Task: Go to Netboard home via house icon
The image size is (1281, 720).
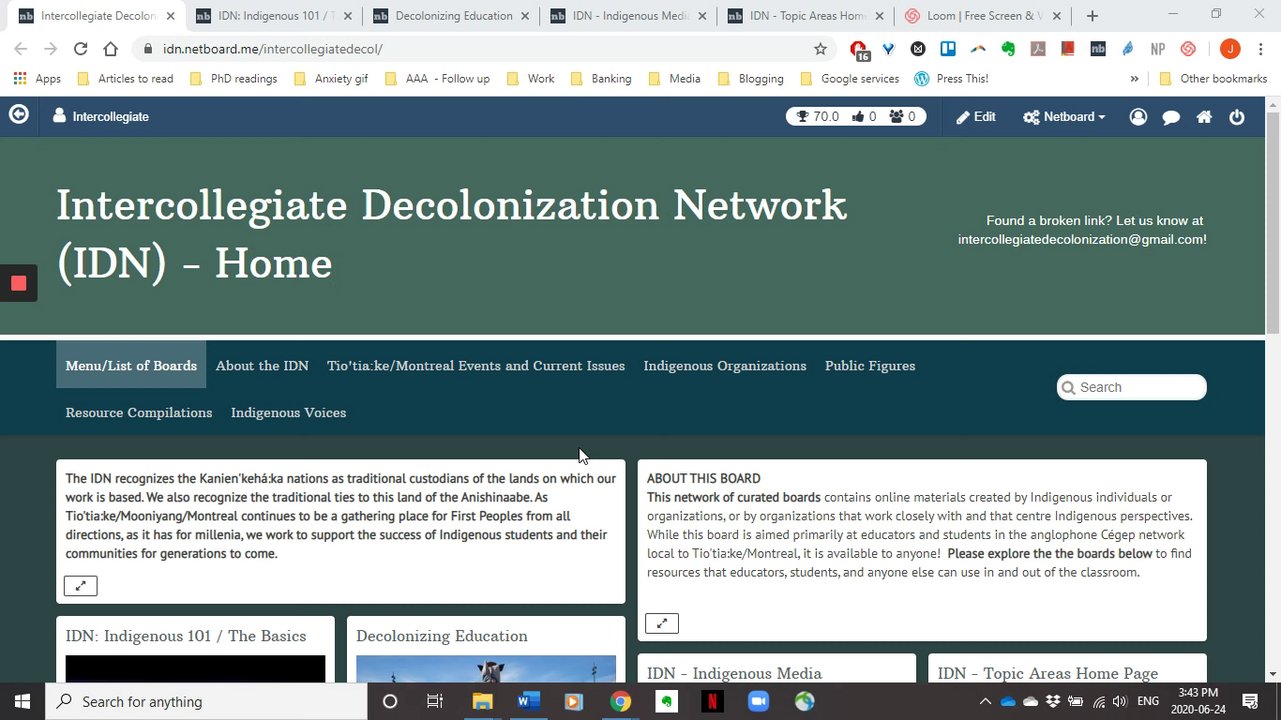Action: [1204, 117]
